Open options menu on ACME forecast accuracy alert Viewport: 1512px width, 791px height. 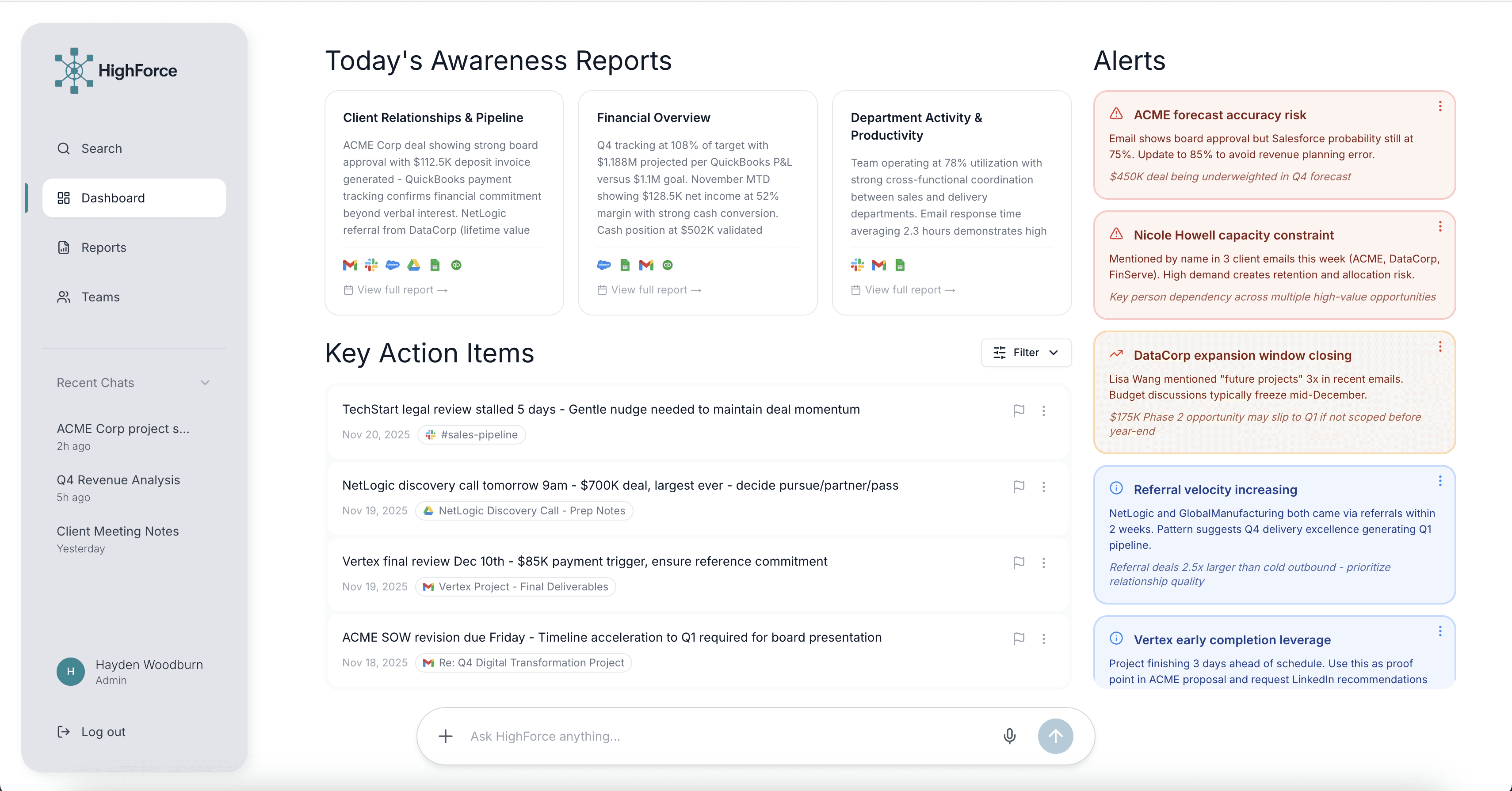coord(1440,106)
